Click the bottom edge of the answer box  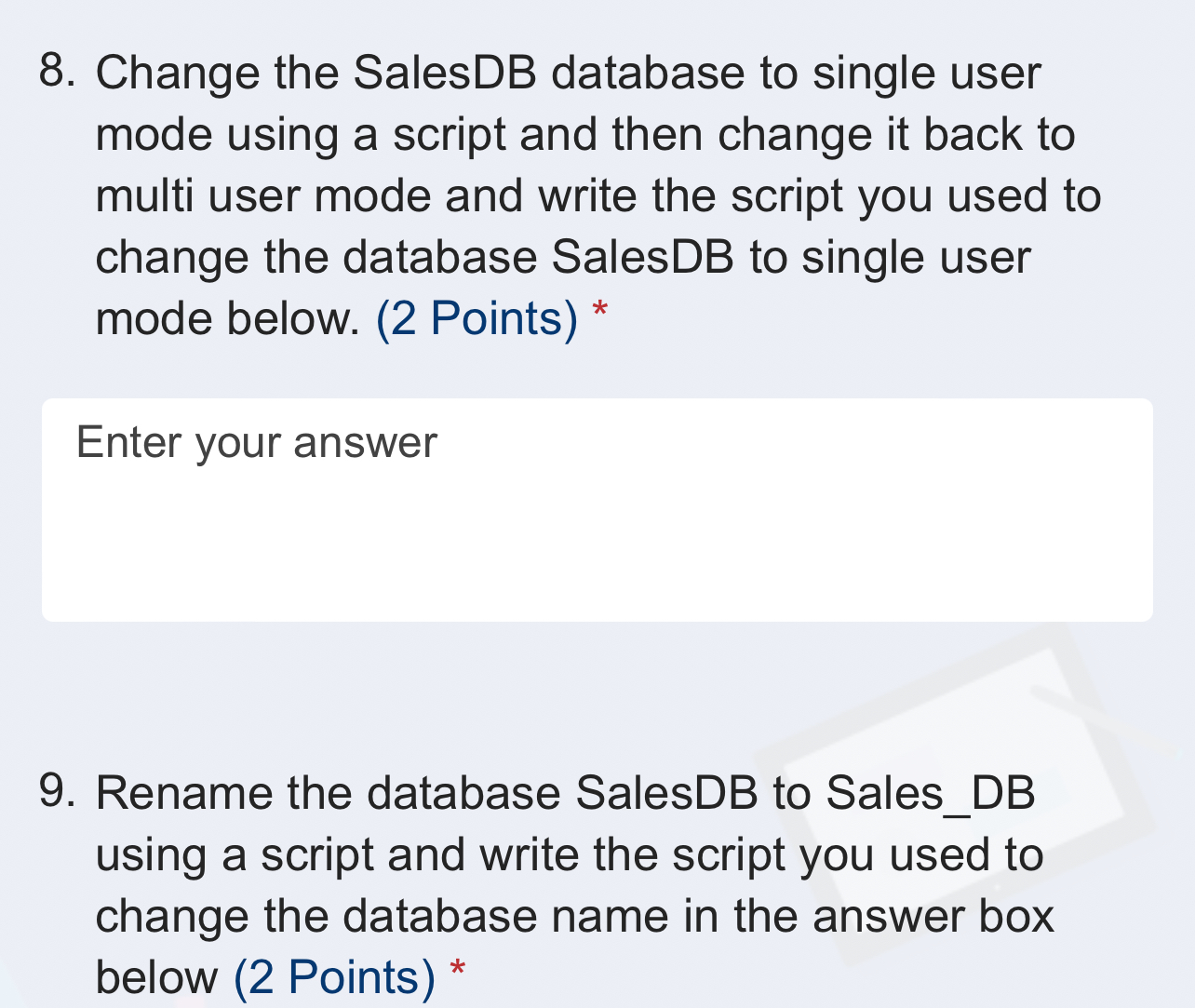point(596,618)
